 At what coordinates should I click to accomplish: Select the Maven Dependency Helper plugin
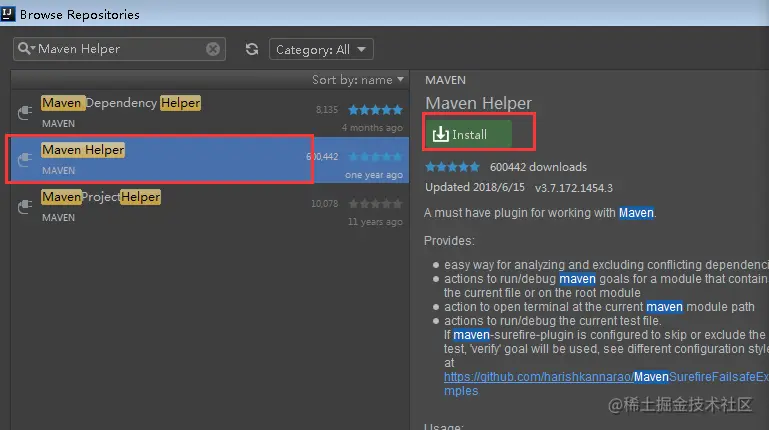(x=210, y=113)
